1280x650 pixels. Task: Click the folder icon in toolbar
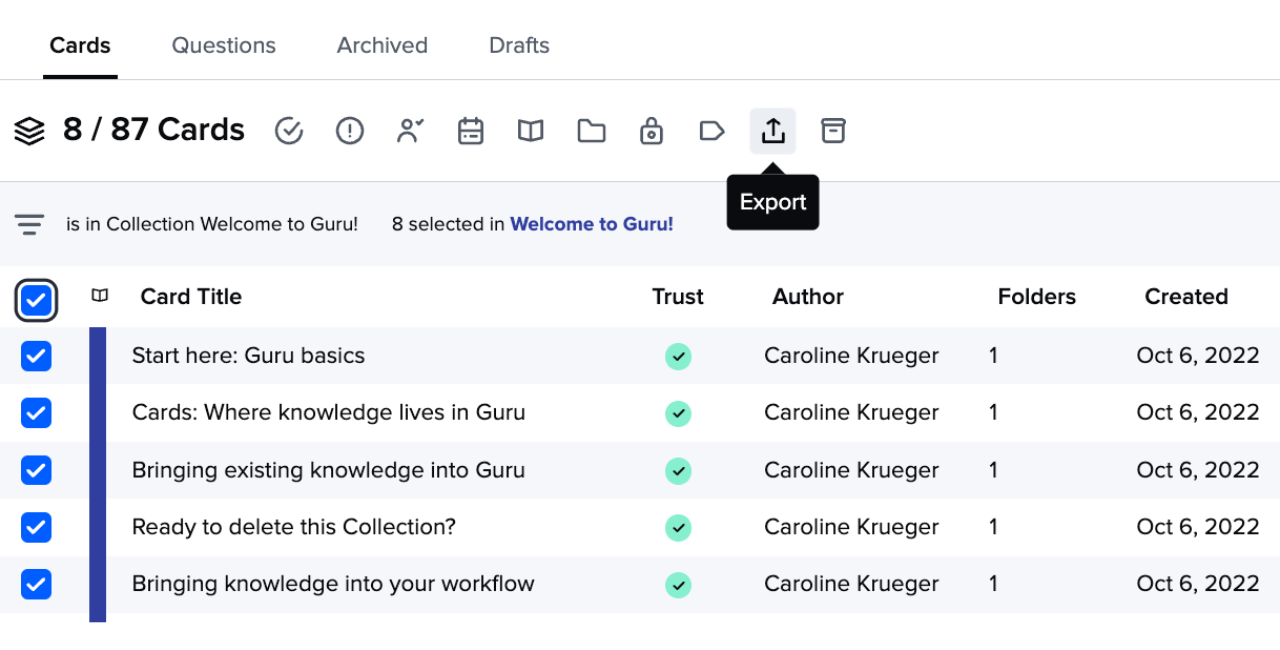592,131
